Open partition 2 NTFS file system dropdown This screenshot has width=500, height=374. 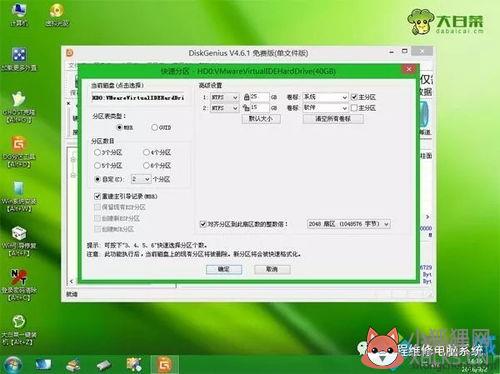click(x=224, y=108)
